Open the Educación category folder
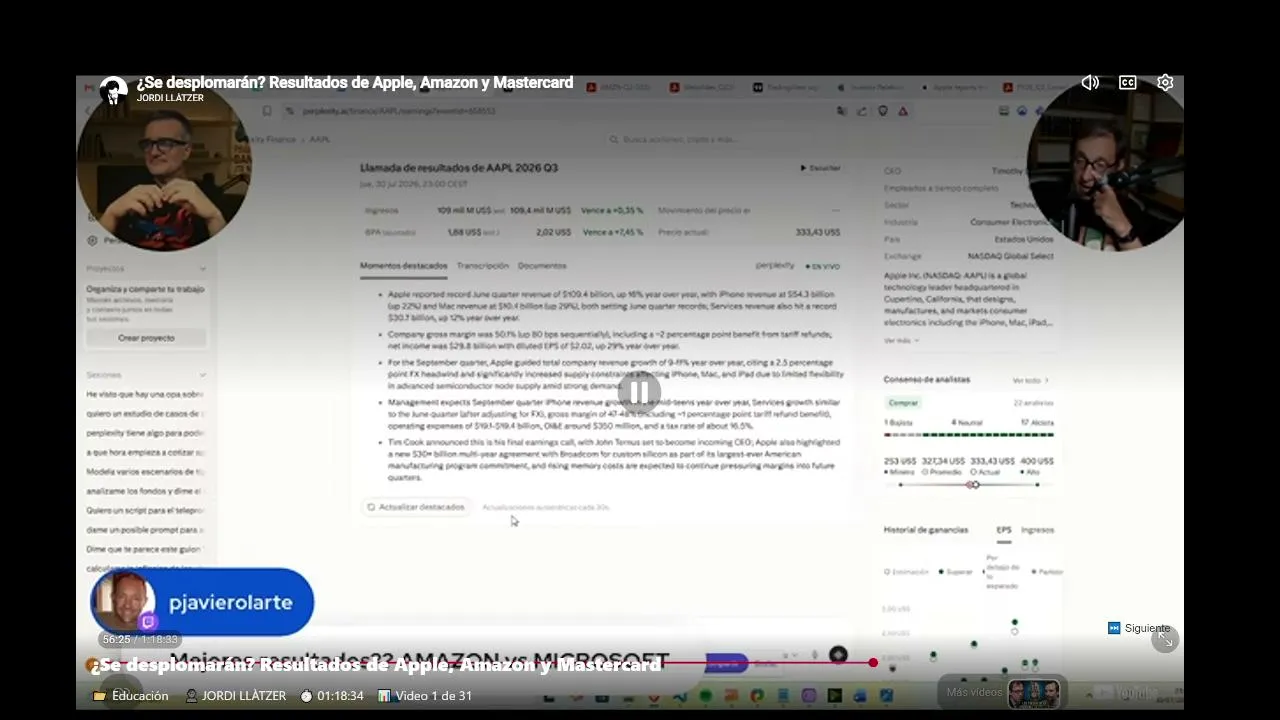This screenshot has height=720, width=1280. [131, 696]
